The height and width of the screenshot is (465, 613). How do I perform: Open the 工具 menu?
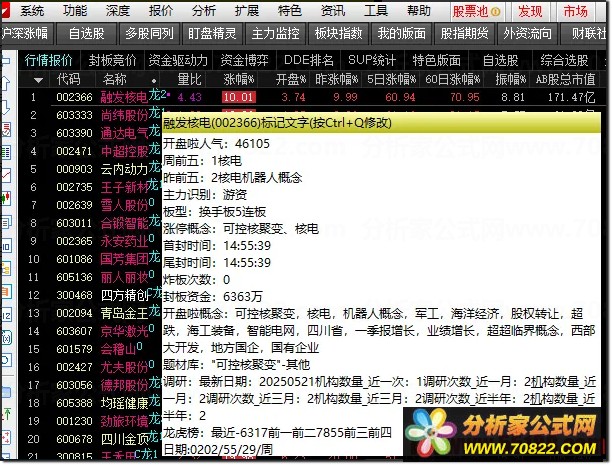pos(376,10)
